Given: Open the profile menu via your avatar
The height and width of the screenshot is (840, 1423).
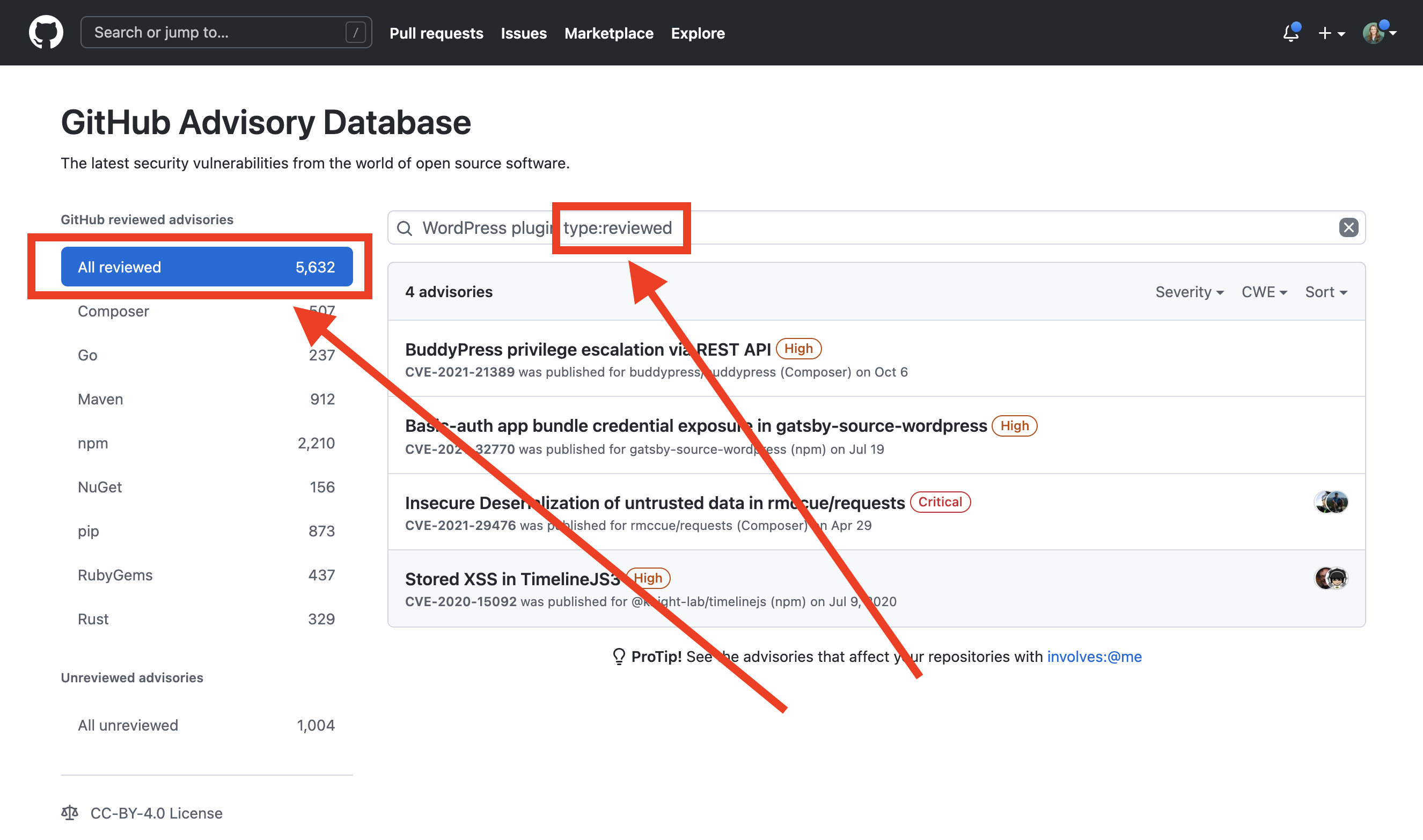Looking at the screenshot, I should [x=1377, y=32].
